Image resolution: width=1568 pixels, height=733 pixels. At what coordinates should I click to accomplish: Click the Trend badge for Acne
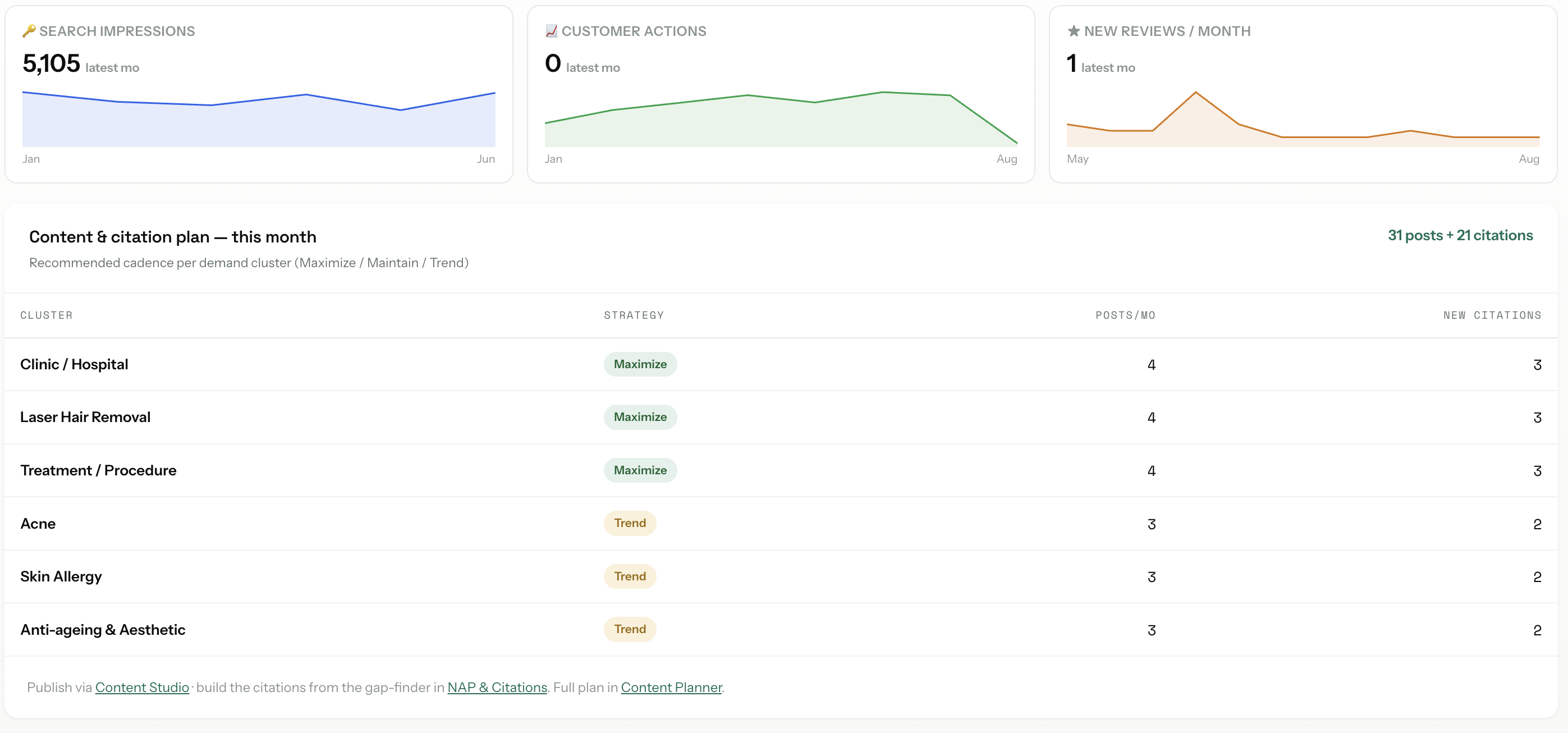(x=630, y=523)
